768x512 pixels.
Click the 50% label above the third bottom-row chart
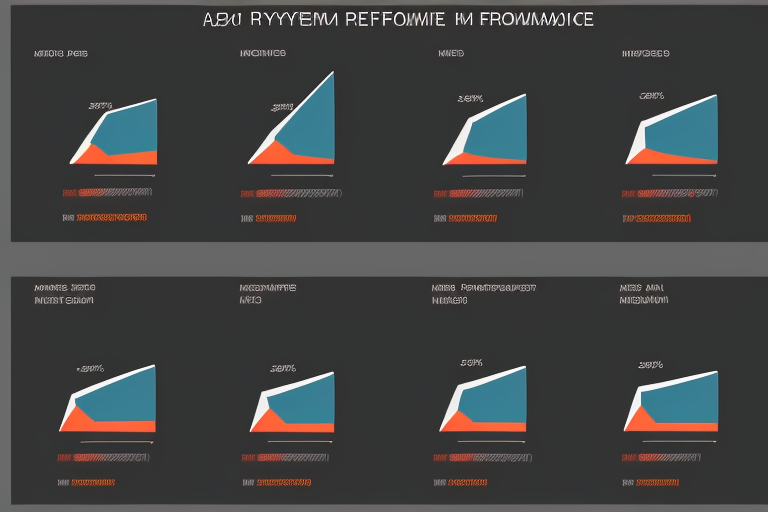click(x=472, y=363)
